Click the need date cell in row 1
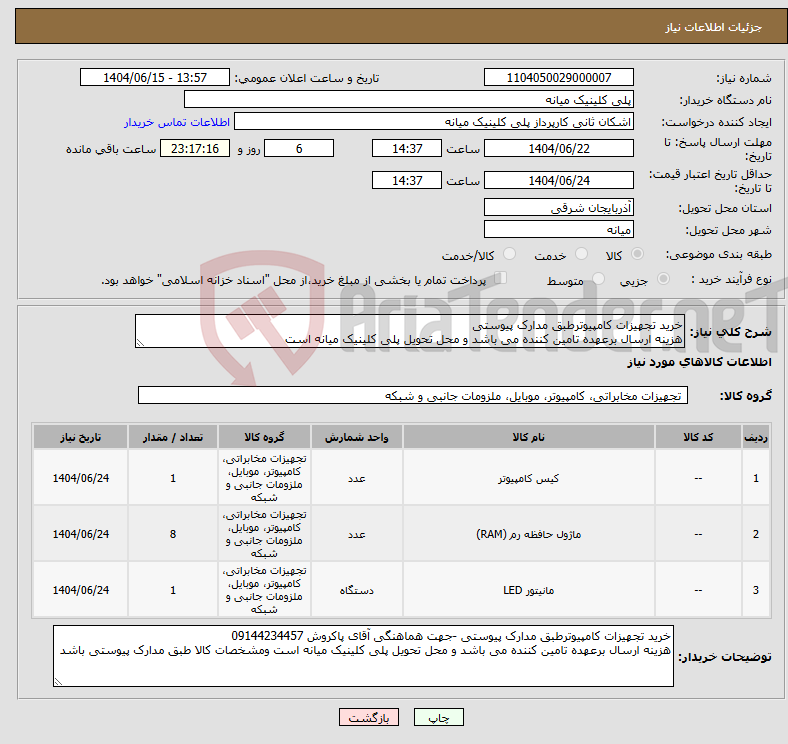 (80, 478)
